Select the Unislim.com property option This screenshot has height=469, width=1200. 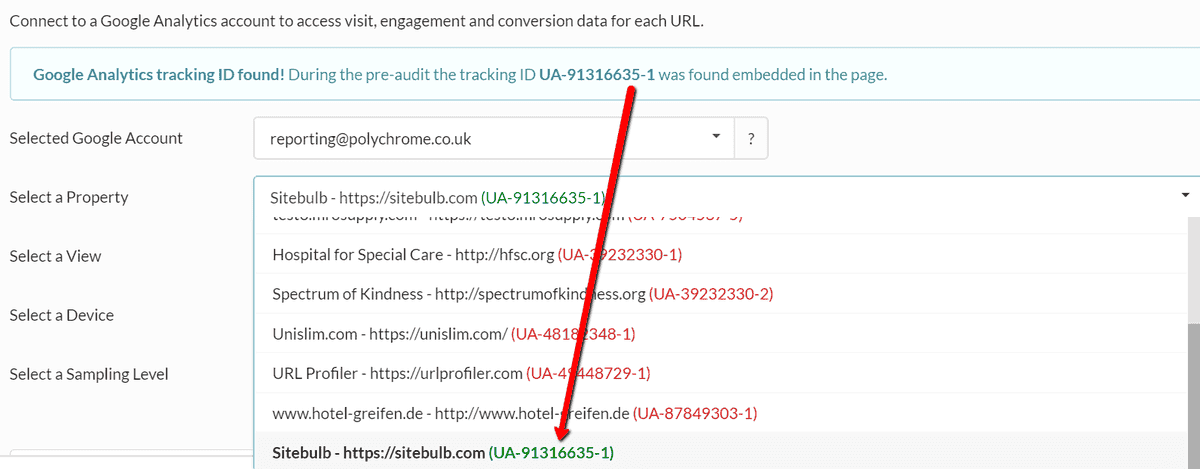720,333
